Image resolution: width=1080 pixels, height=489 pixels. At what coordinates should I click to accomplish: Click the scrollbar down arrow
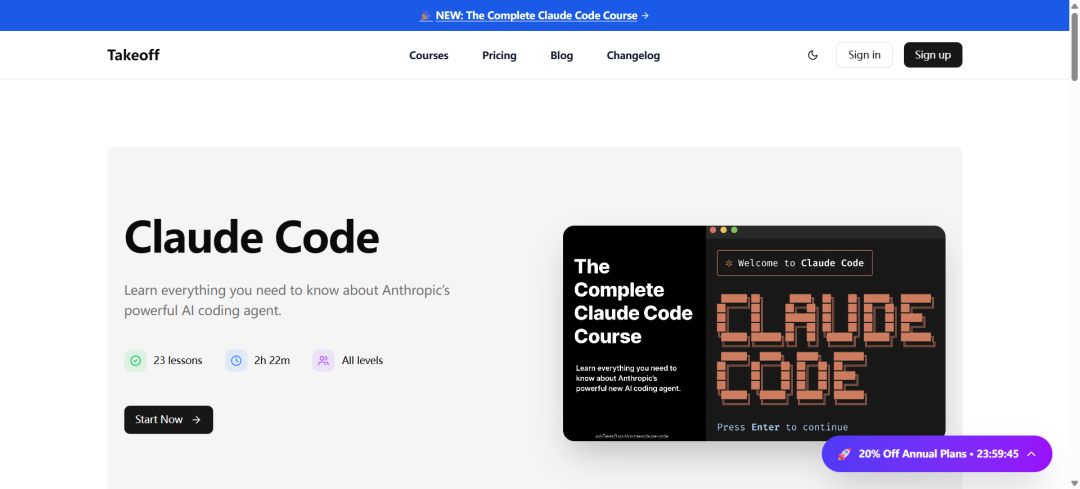[x=1074, y=483]
